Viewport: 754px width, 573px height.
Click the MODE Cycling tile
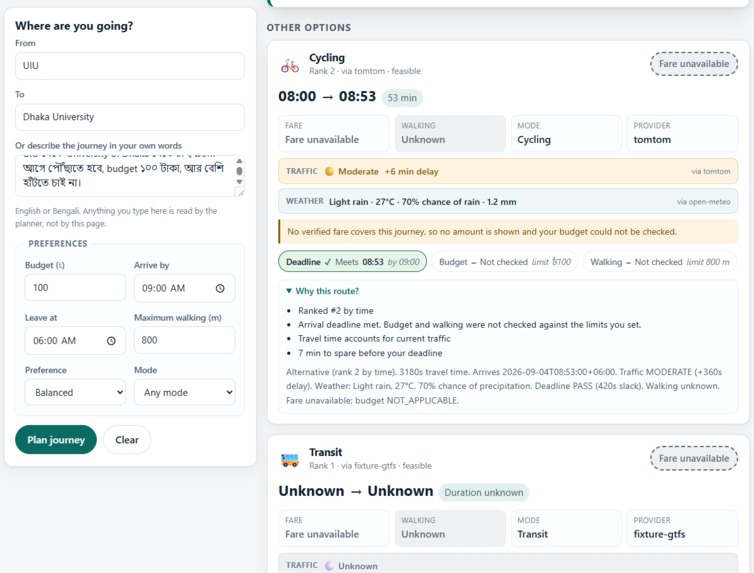(x=566, y=134)
